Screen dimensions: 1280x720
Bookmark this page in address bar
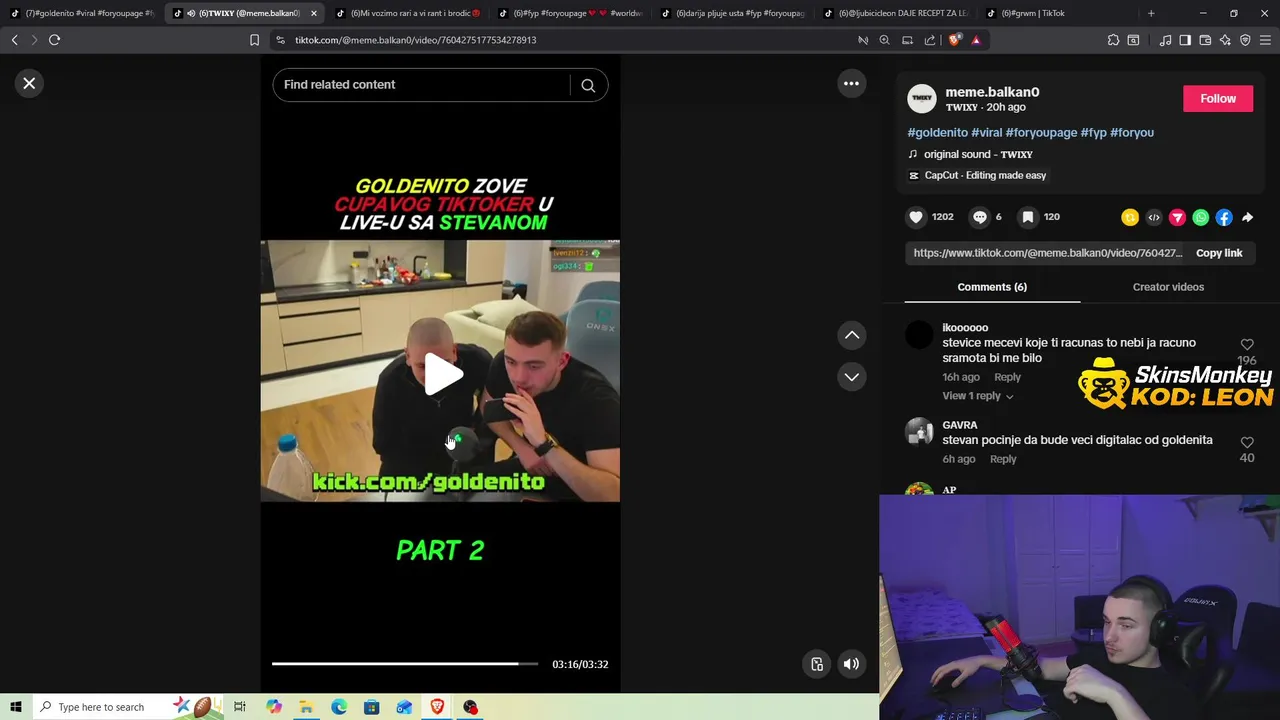254,40
